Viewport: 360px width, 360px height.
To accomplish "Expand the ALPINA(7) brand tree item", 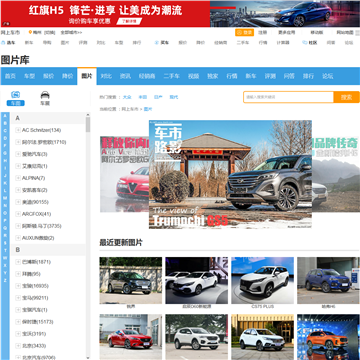I will click(x=18, y=178).
